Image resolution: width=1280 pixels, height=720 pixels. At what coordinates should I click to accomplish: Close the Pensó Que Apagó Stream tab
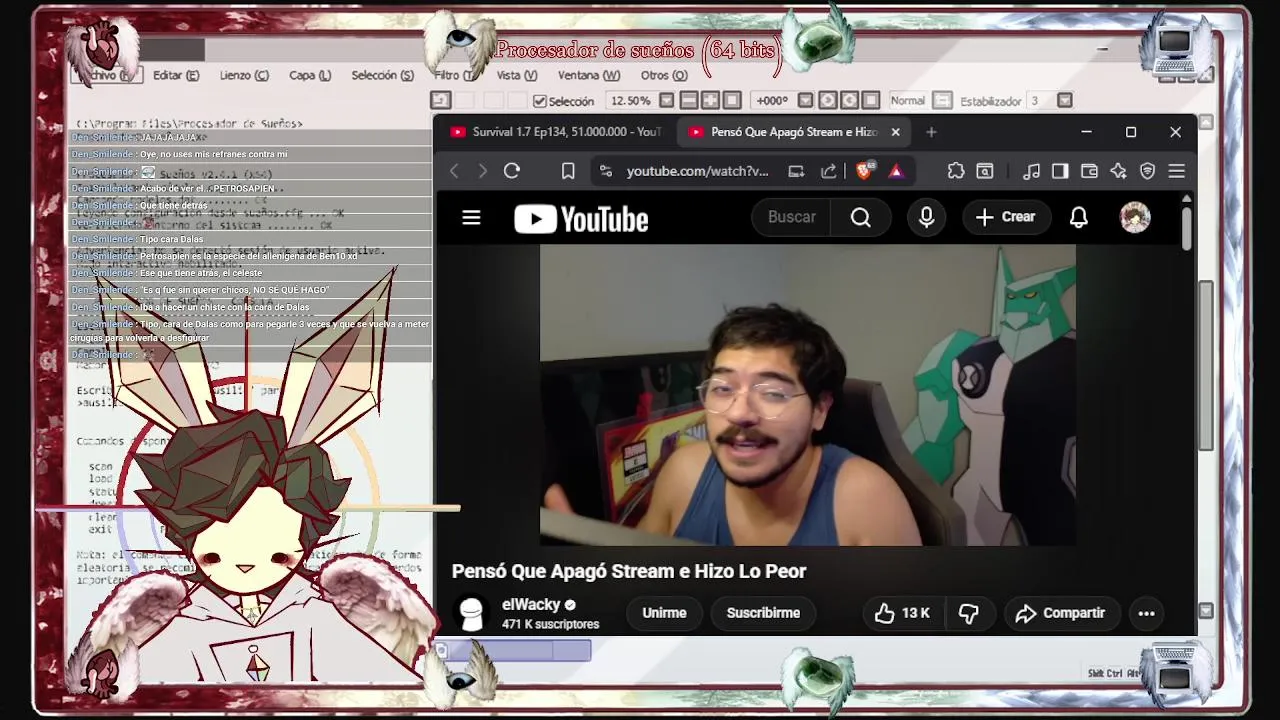tap(895, 132)
